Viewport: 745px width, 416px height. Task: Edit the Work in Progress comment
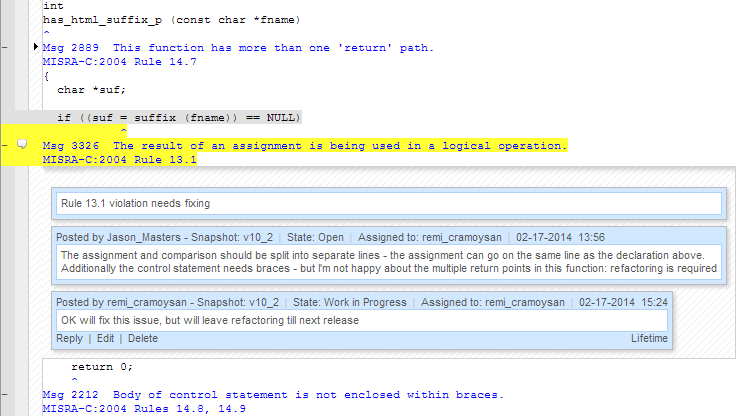[x=105, y=339]
